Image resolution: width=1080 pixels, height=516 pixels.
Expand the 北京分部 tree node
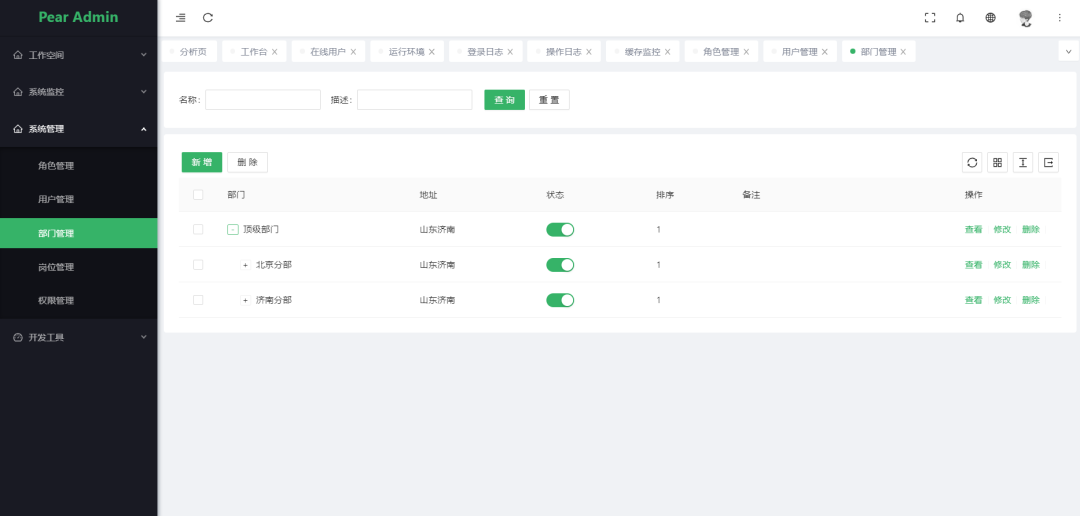point(245,265)
